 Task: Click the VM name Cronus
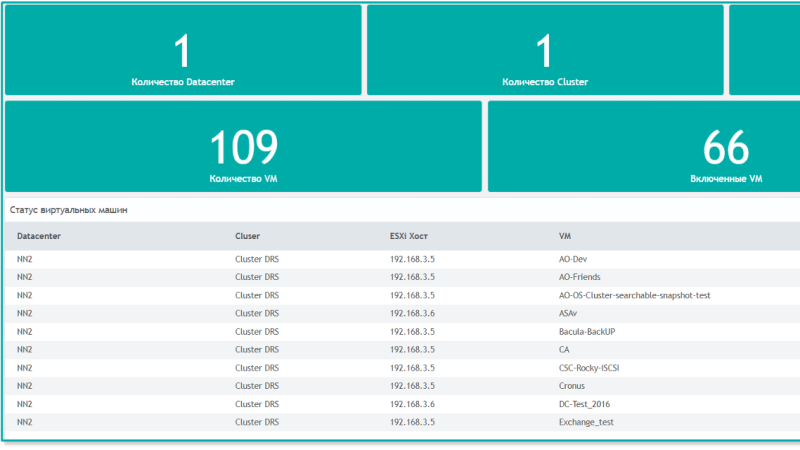[571, 386]
